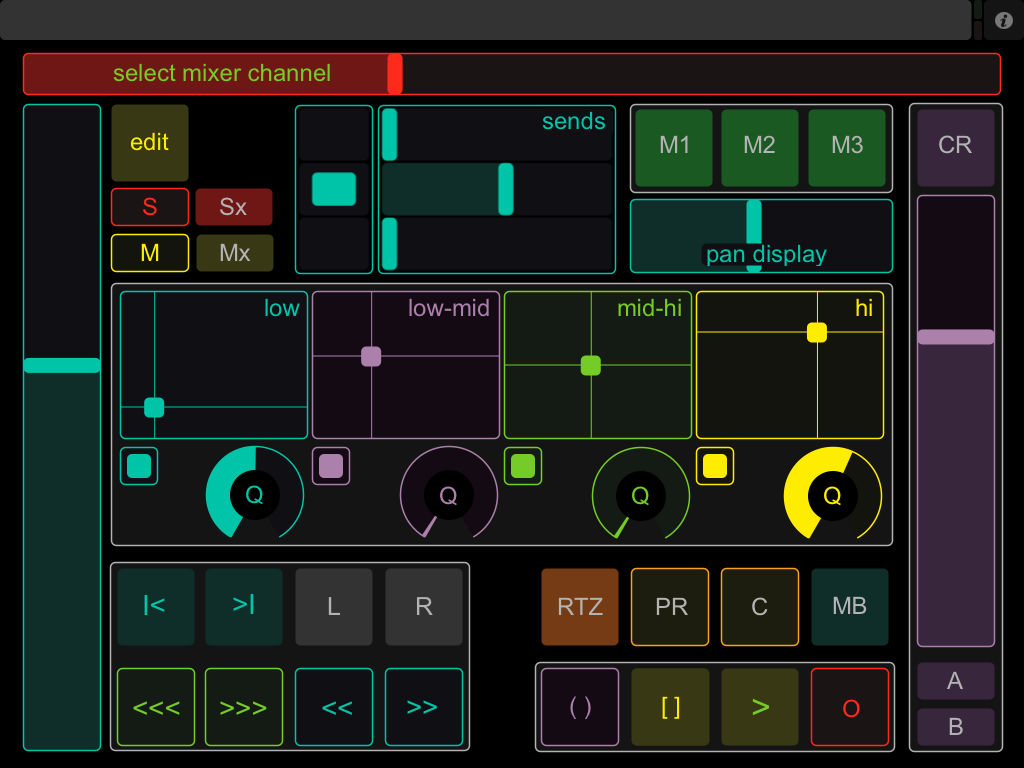Click the L locator button
The height and width of the screenshot is (768, 1024).
[334, 607]
